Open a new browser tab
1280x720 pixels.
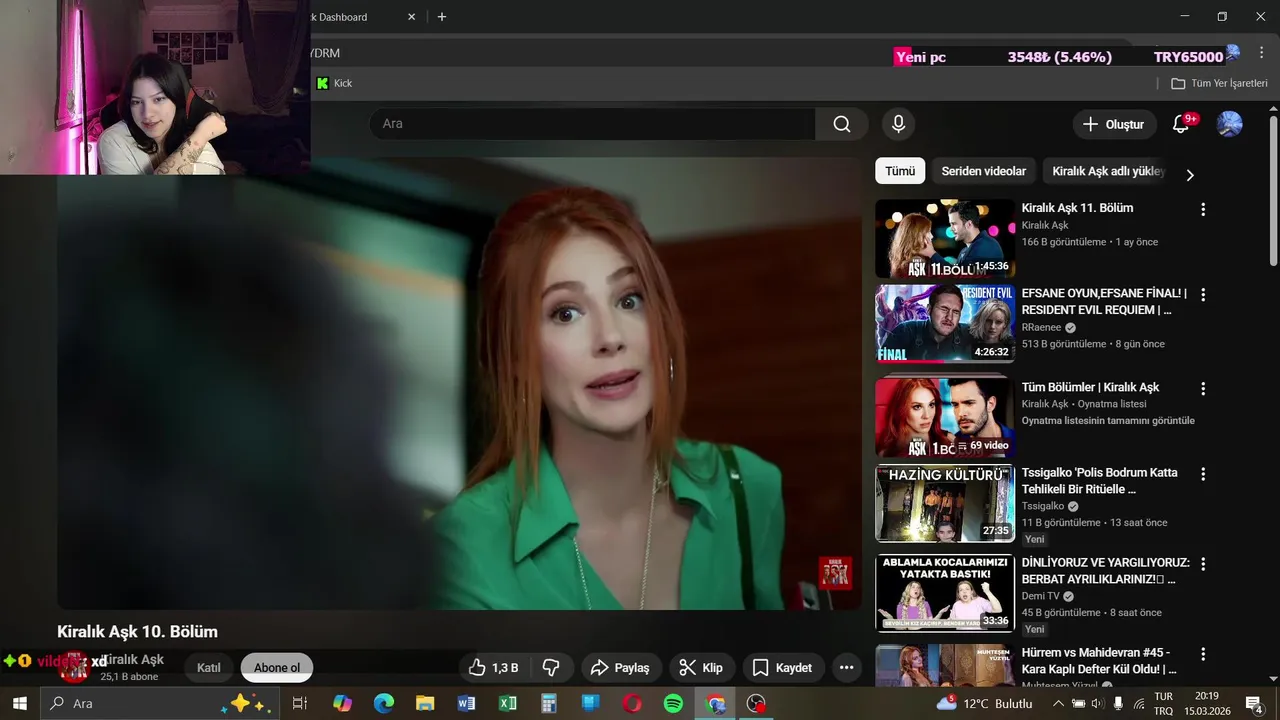[x=442, y=17]
